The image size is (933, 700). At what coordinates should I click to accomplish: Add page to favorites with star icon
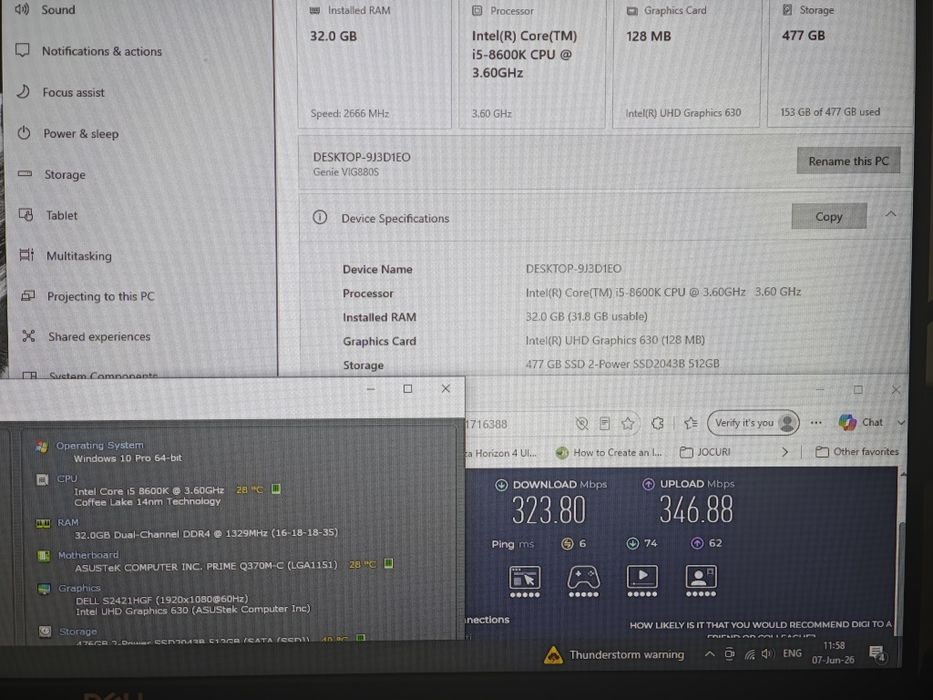pyautogui.click(x=627, y=423)
